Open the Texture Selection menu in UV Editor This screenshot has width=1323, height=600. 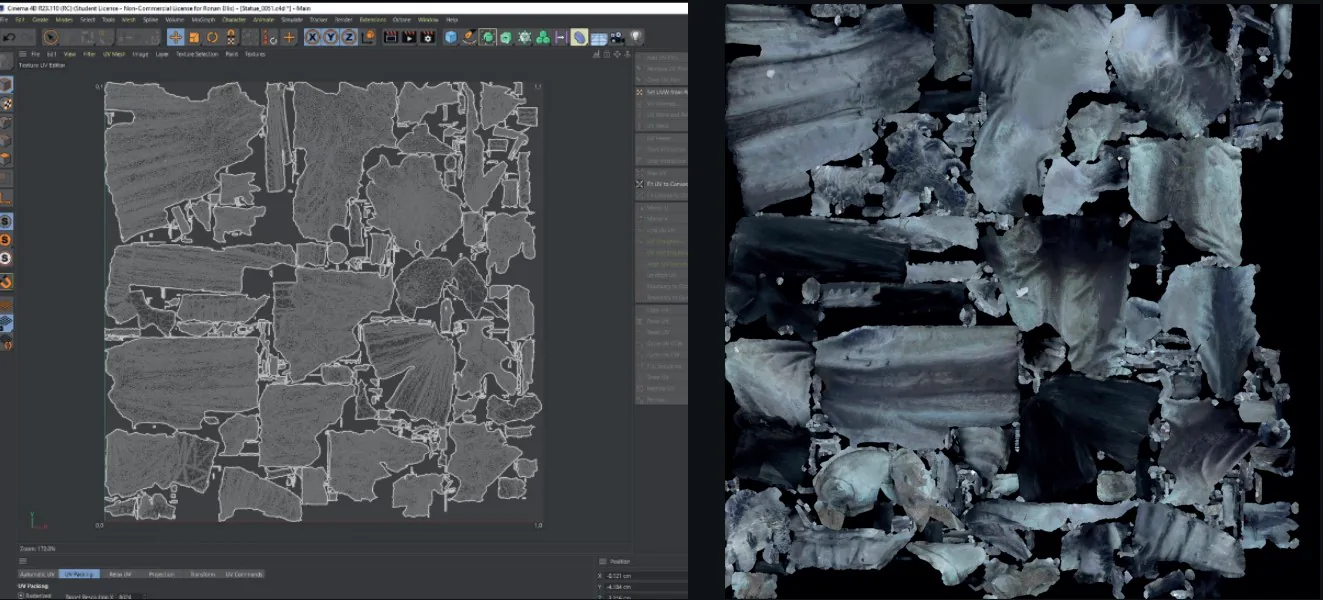pos(197,54)
